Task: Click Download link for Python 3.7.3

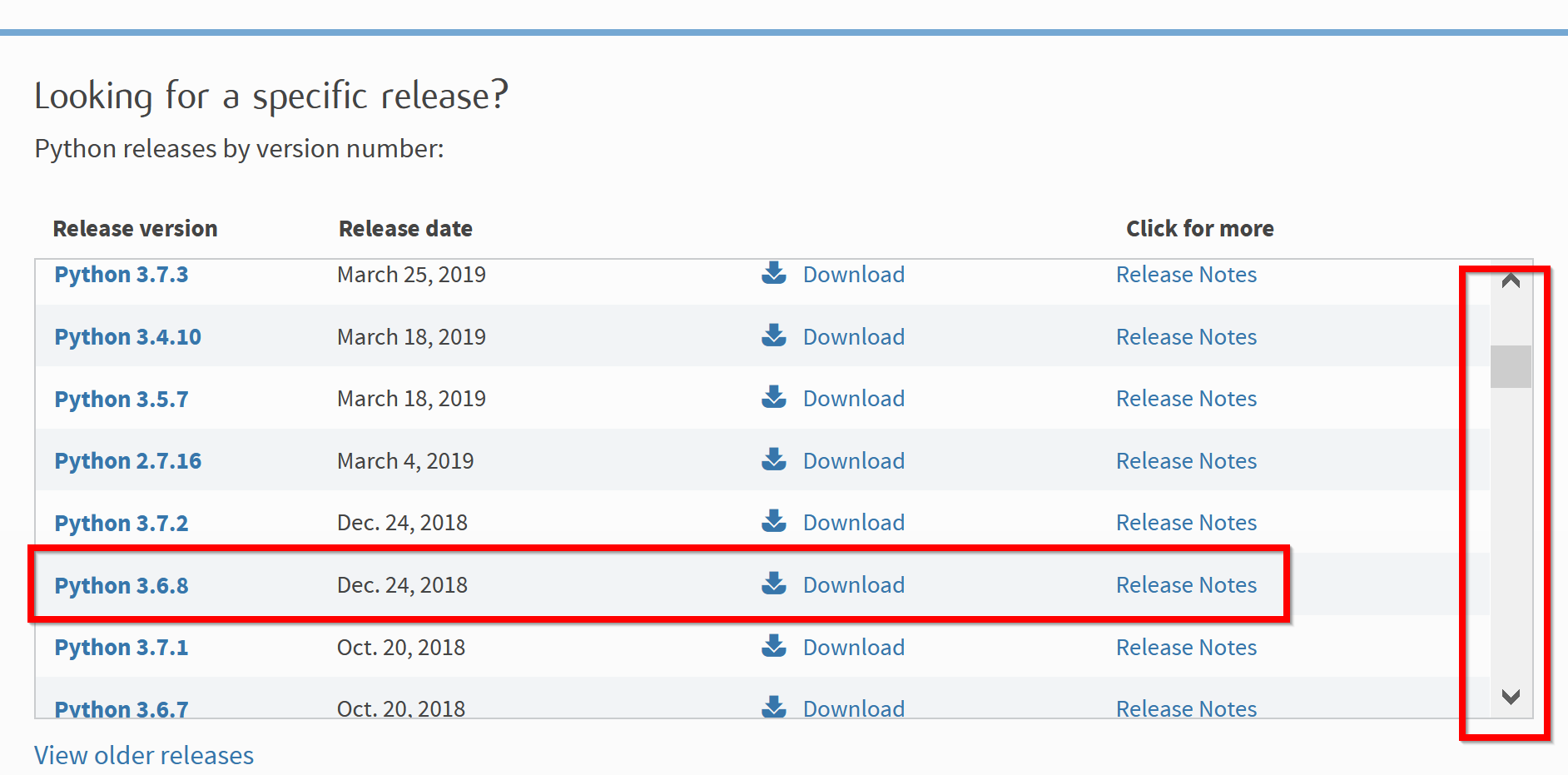Action: [x=854, y=275]
